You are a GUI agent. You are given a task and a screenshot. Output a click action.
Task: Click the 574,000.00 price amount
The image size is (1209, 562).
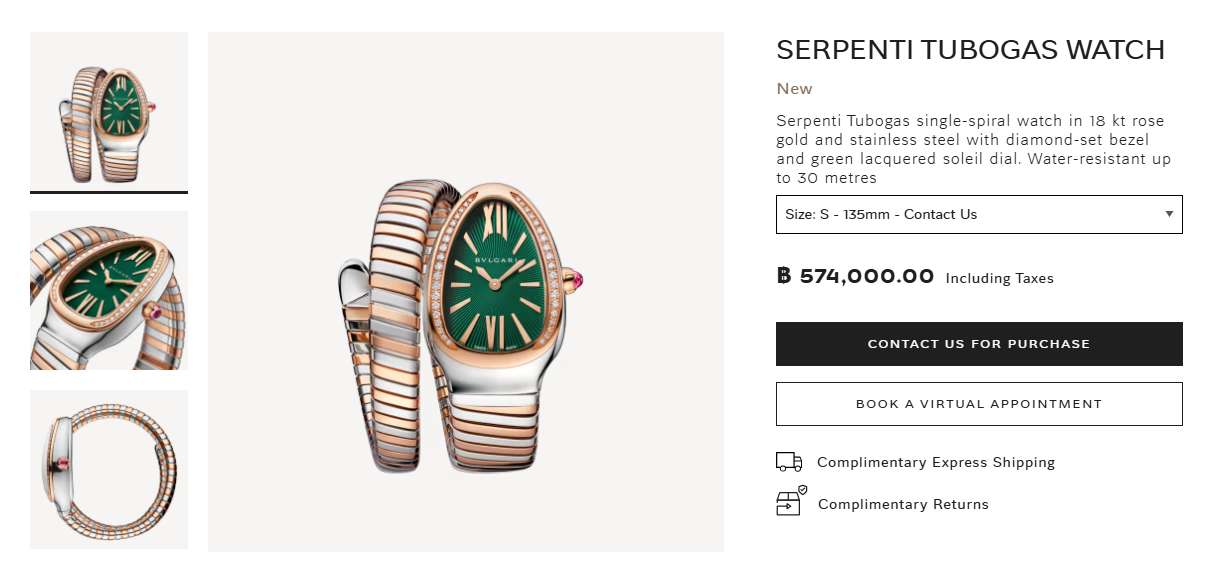(867, 277)
